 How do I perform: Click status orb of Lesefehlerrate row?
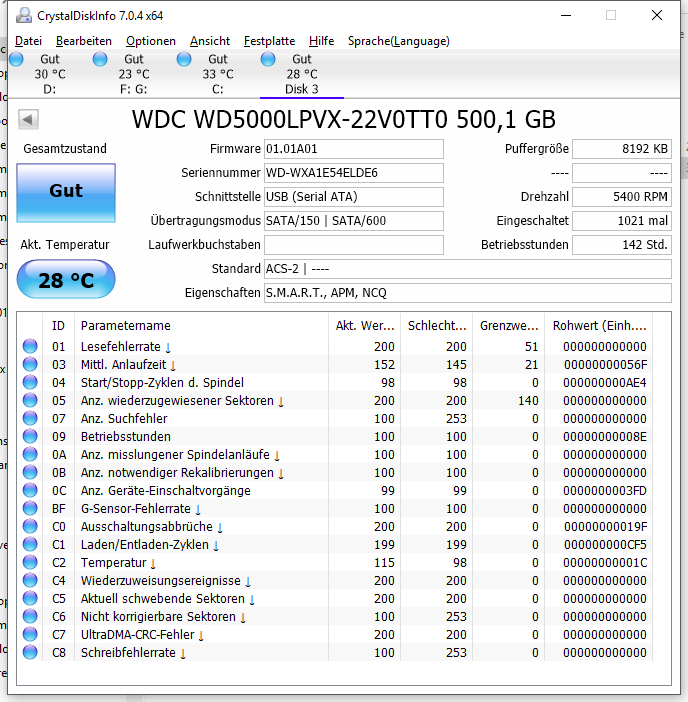point(30,346)
